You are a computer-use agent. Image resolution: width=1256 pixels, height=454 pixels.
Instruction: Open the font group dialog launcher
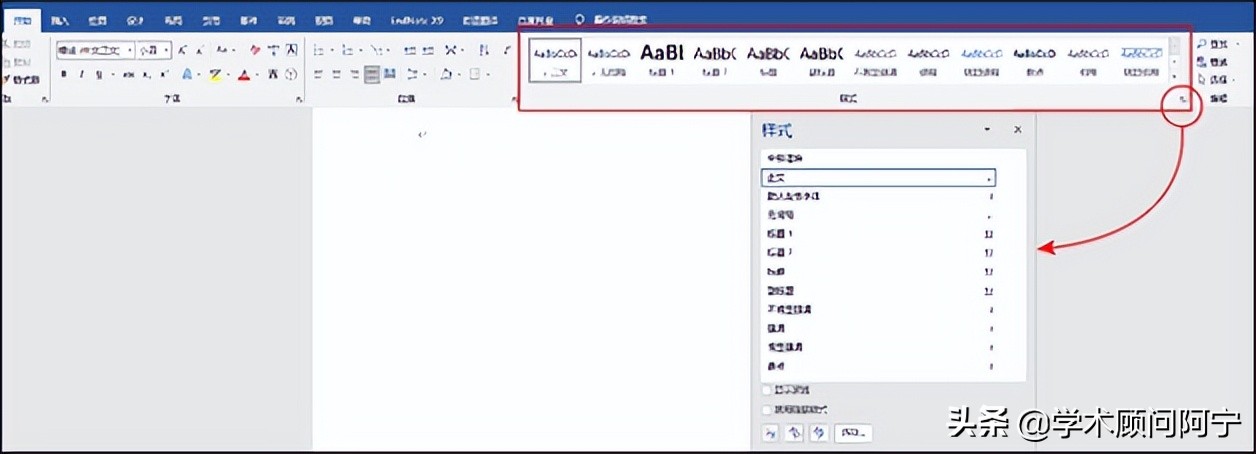pos(297,100)
